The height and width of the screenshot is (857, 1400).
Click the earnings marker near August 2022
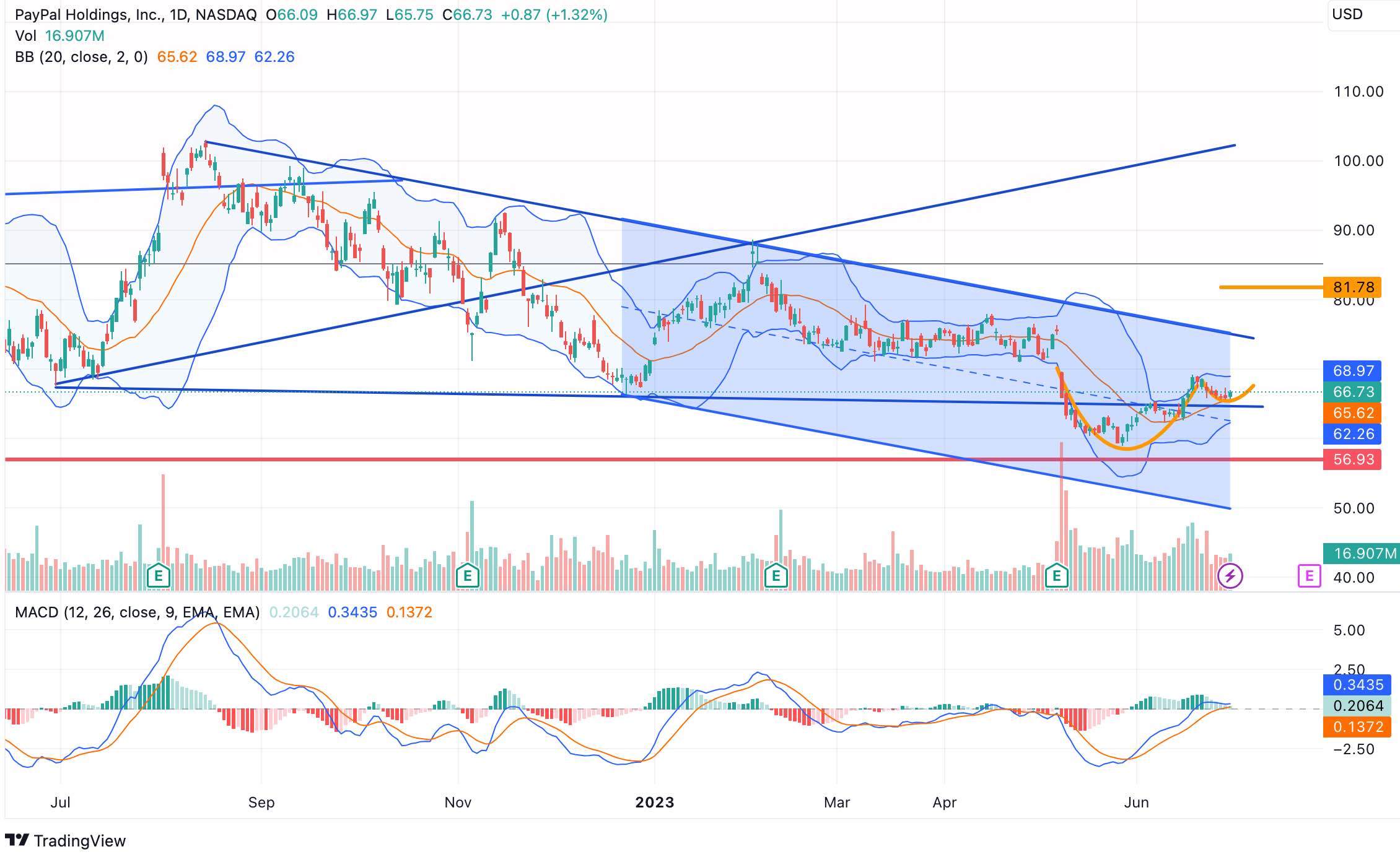click(159, 576)
